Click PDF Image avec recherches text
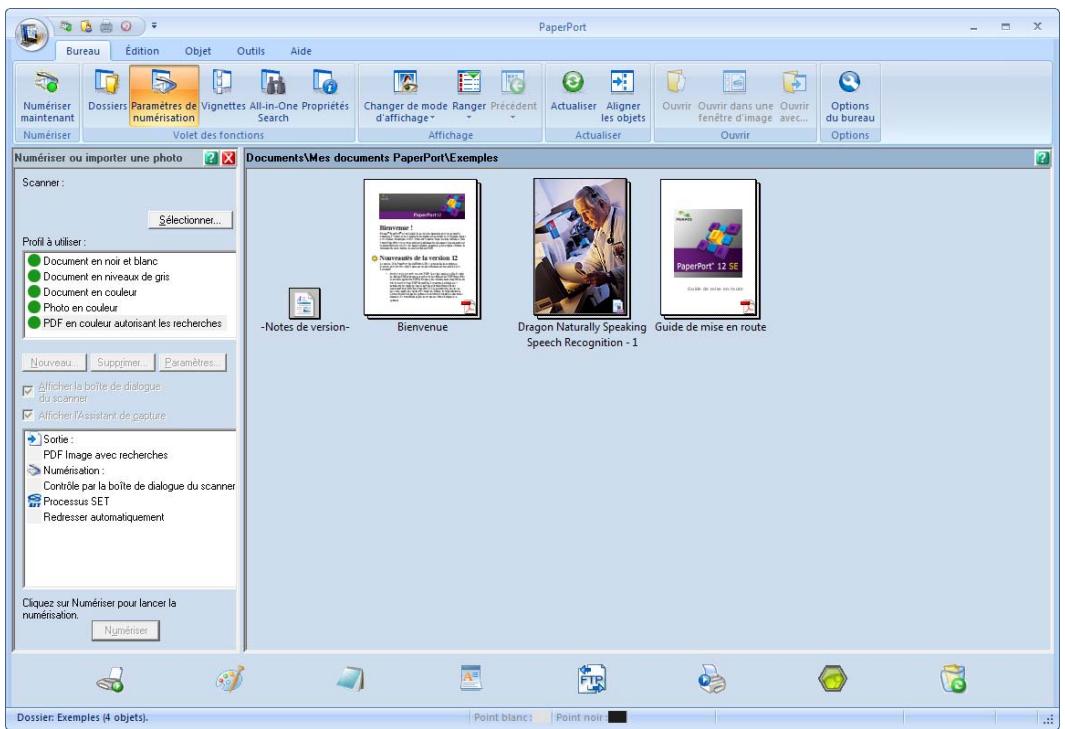 105,455
